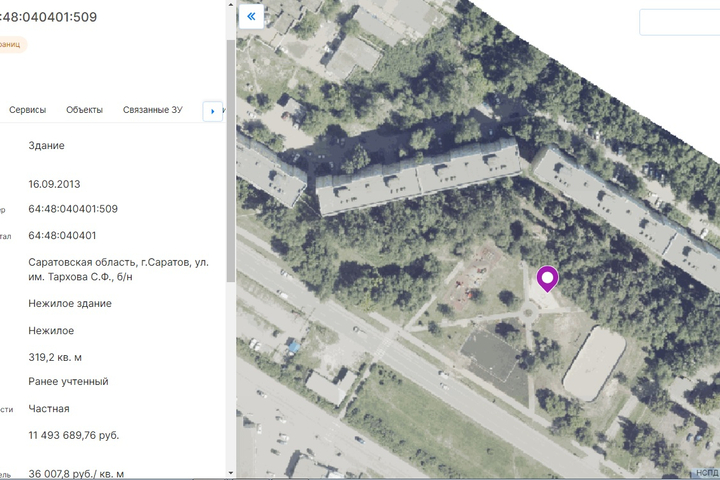Switch to the Объекты tab

(84, 110)
